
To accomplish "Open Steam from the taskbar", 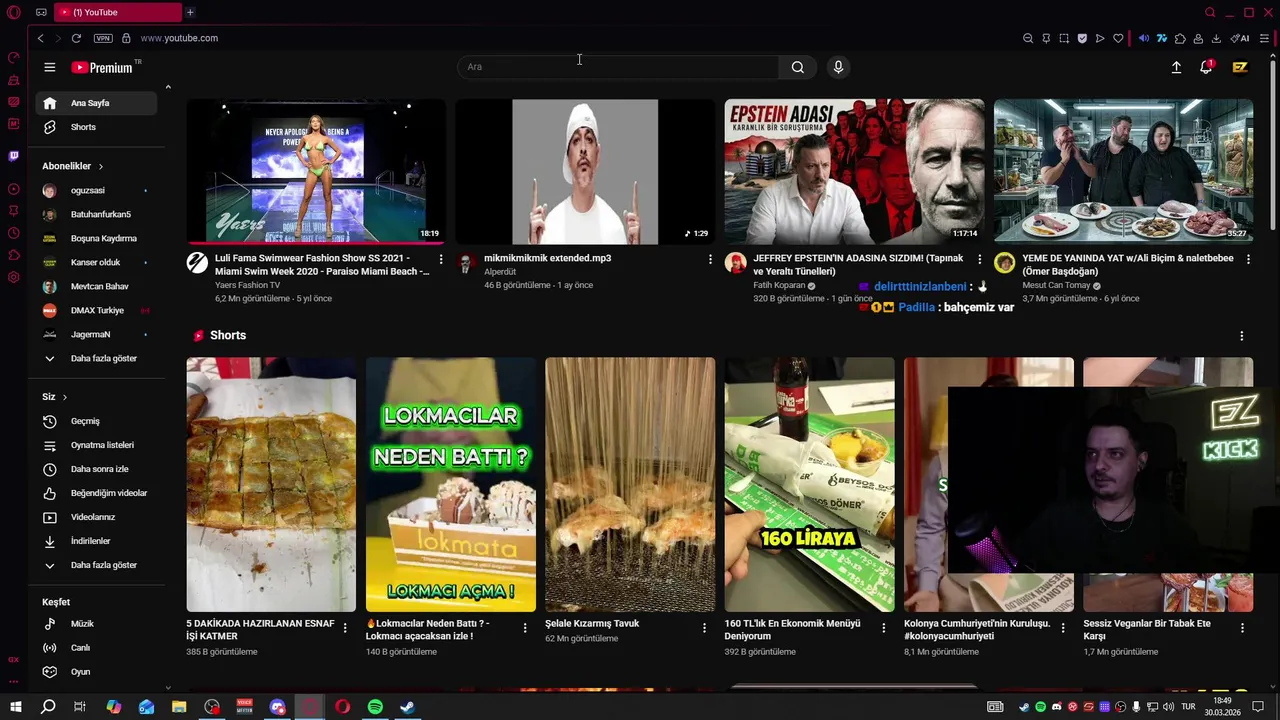I will coord(407,707).
